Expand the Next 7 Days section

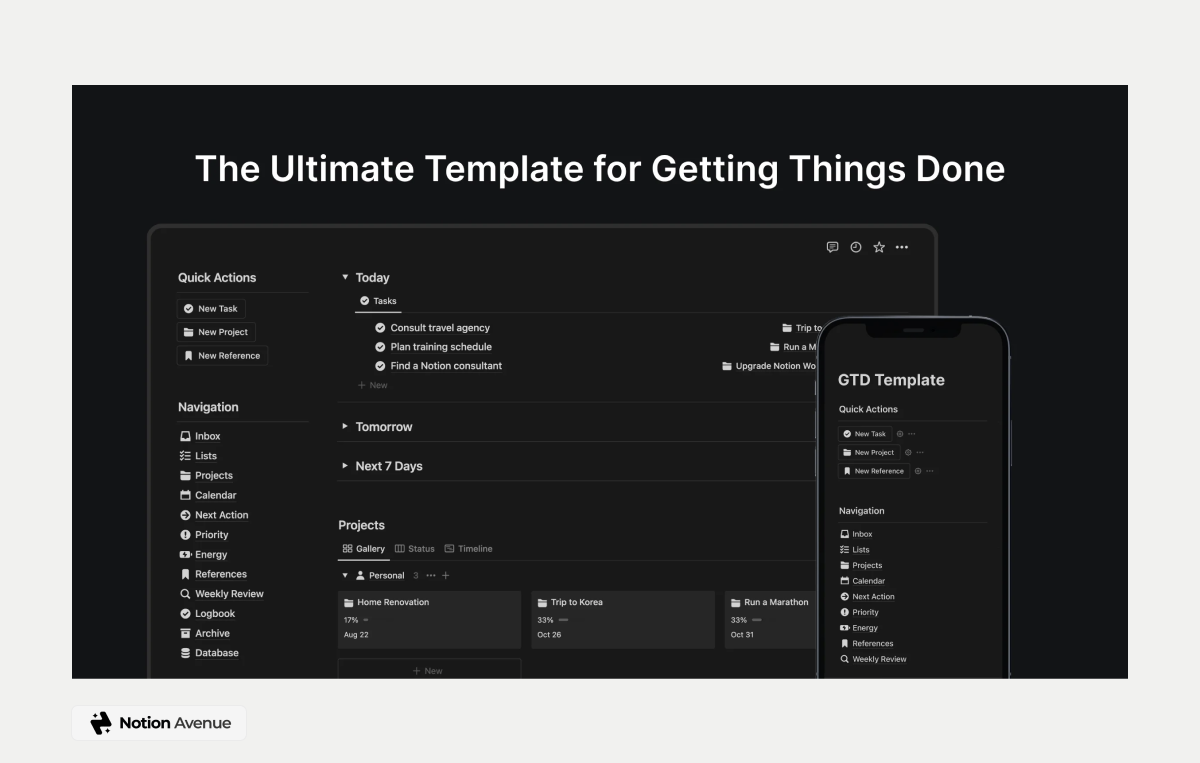(x=344, y=465)
